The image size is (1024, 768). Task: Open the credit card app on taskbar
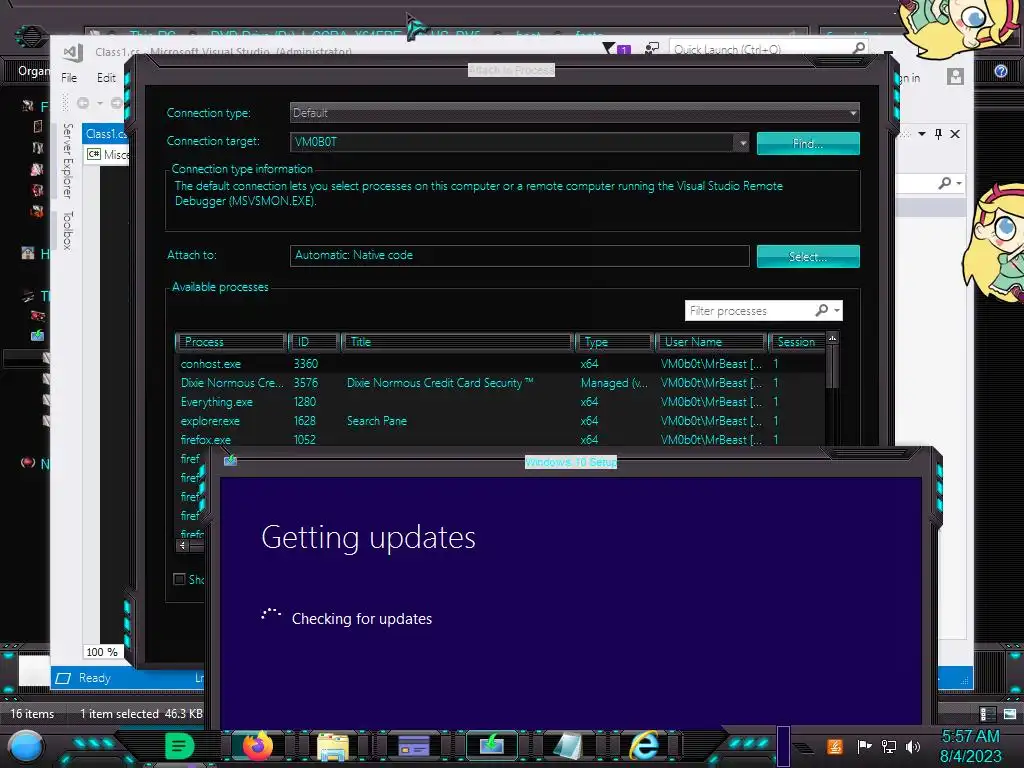click(414, 745)
